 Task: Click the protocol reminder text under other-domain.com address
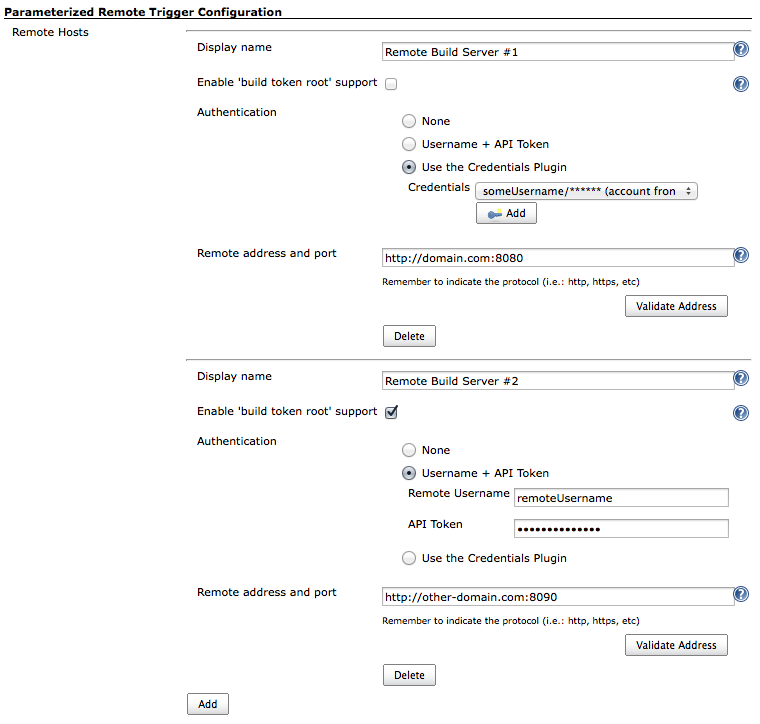(511, 621)
